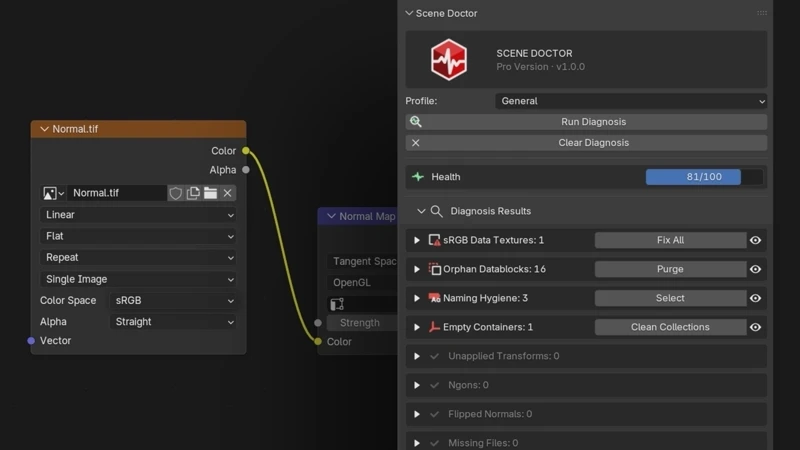Click the Color output socket of Normal.tif
The height and width of the screenshot is (450, 800).
(246, 151)
